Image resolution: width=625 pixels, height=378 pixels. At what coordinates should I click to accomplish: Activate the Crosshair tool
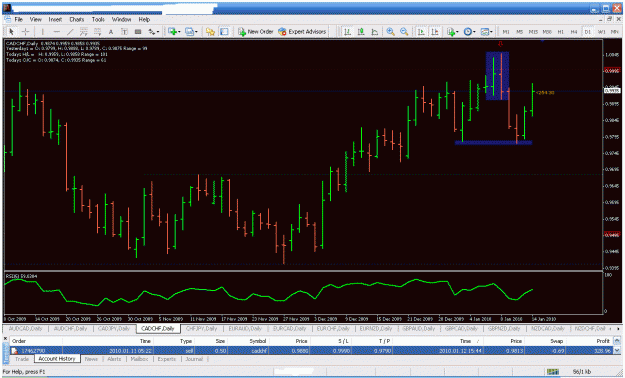26,32
